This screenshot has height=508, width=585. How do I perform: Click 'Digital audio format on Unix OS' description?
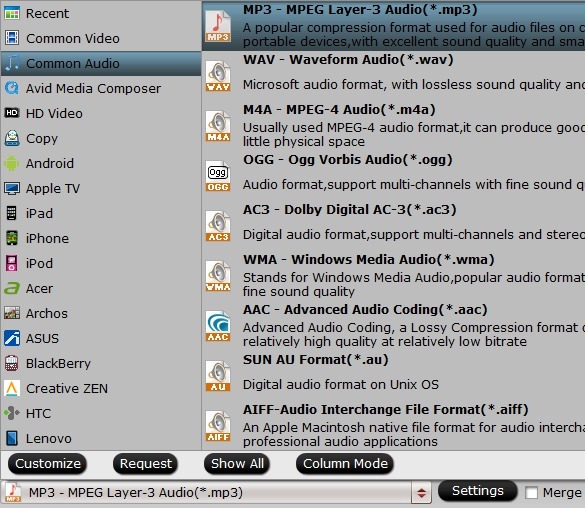(x=341, y=385)
